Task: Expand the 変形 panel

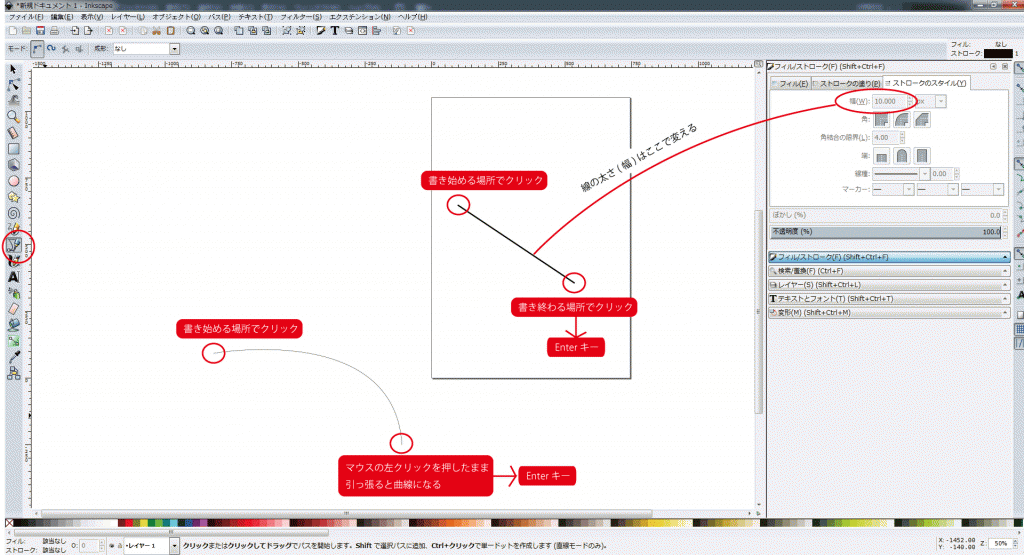Action: (x=889, y=312)
